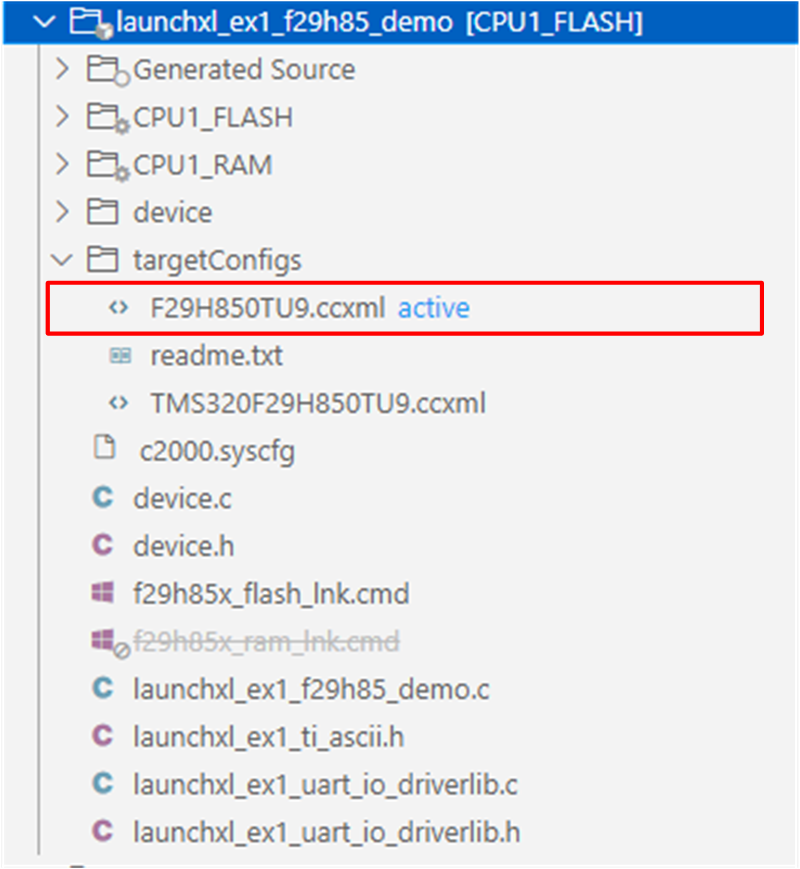Click the c2000.syscfg file icon
Image resolution: width=800 pixels, height=869 pixels.
click(x=103, y=451)
